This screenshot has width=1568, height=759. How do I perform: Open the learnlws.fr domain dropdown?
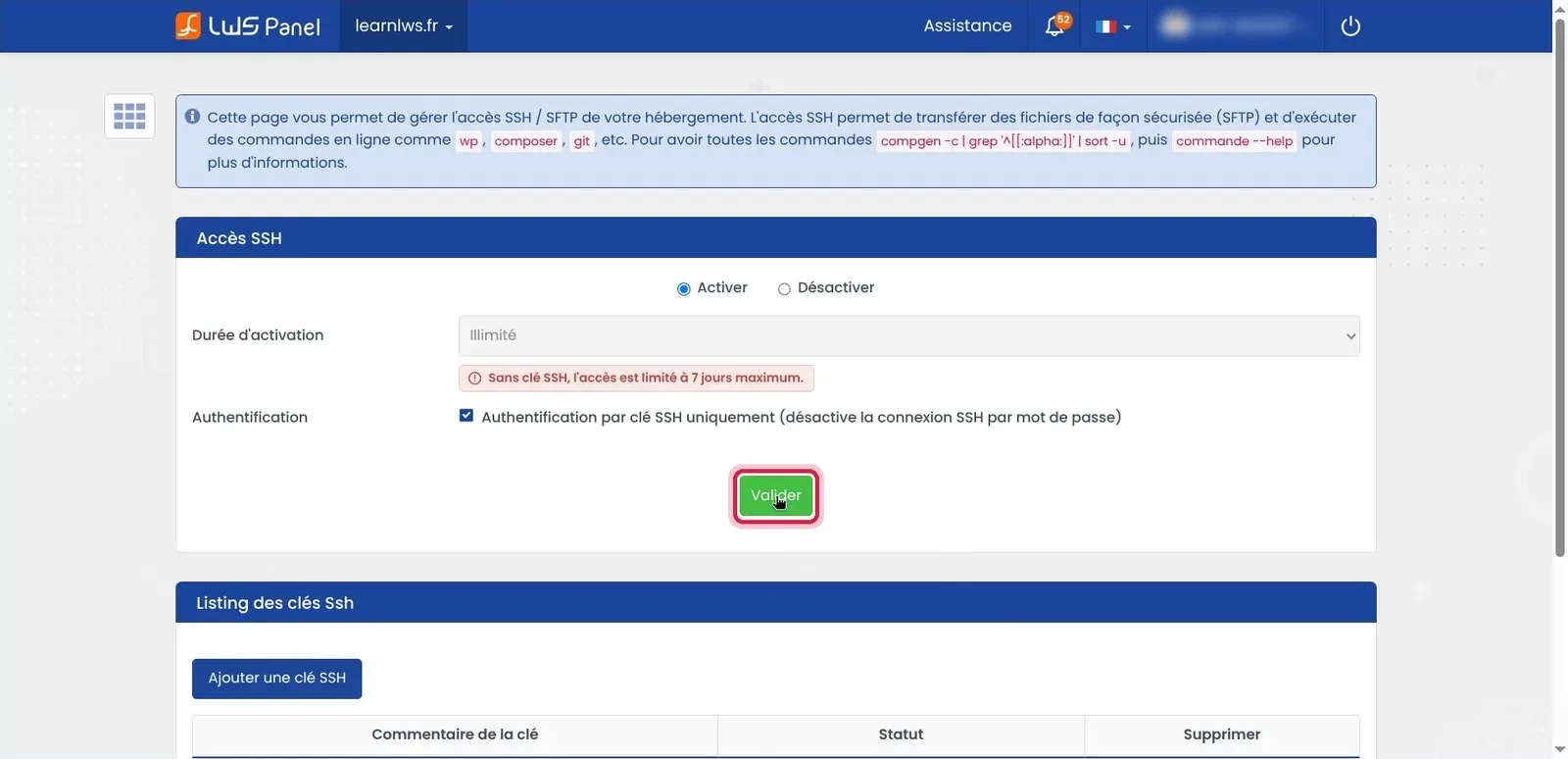pyautogui.click(x=404, y=25)
